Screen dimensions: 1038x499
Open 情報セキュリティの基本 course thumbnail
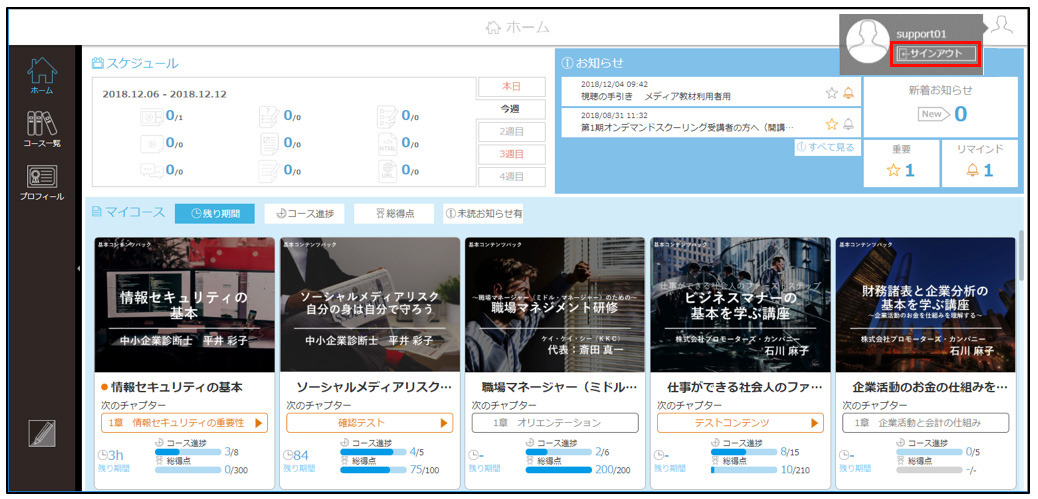(x=185, y=304)
